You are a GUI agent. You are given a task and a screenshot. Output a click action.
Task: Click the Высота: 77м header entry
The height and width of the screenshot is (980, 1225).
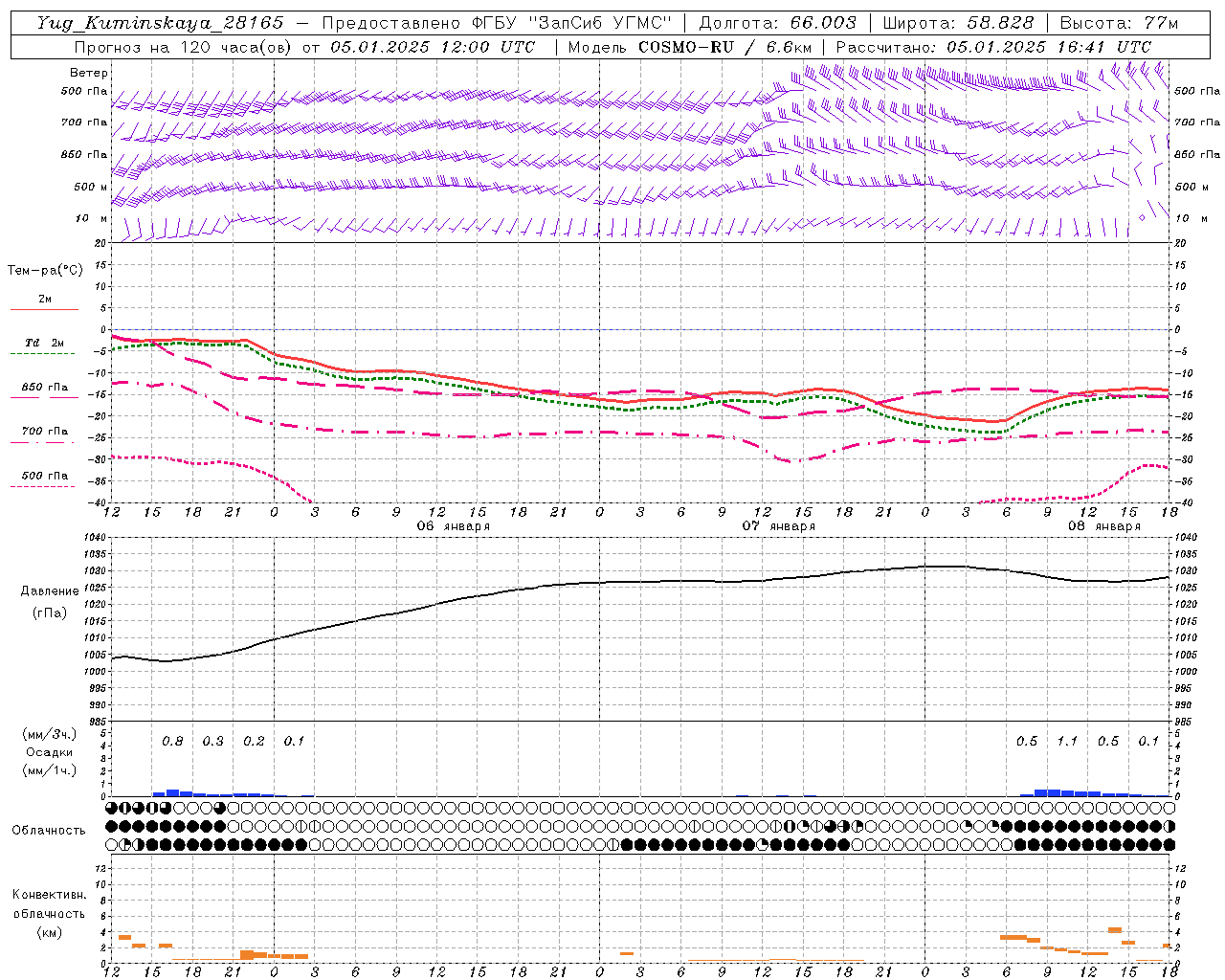pos(1119,23)
